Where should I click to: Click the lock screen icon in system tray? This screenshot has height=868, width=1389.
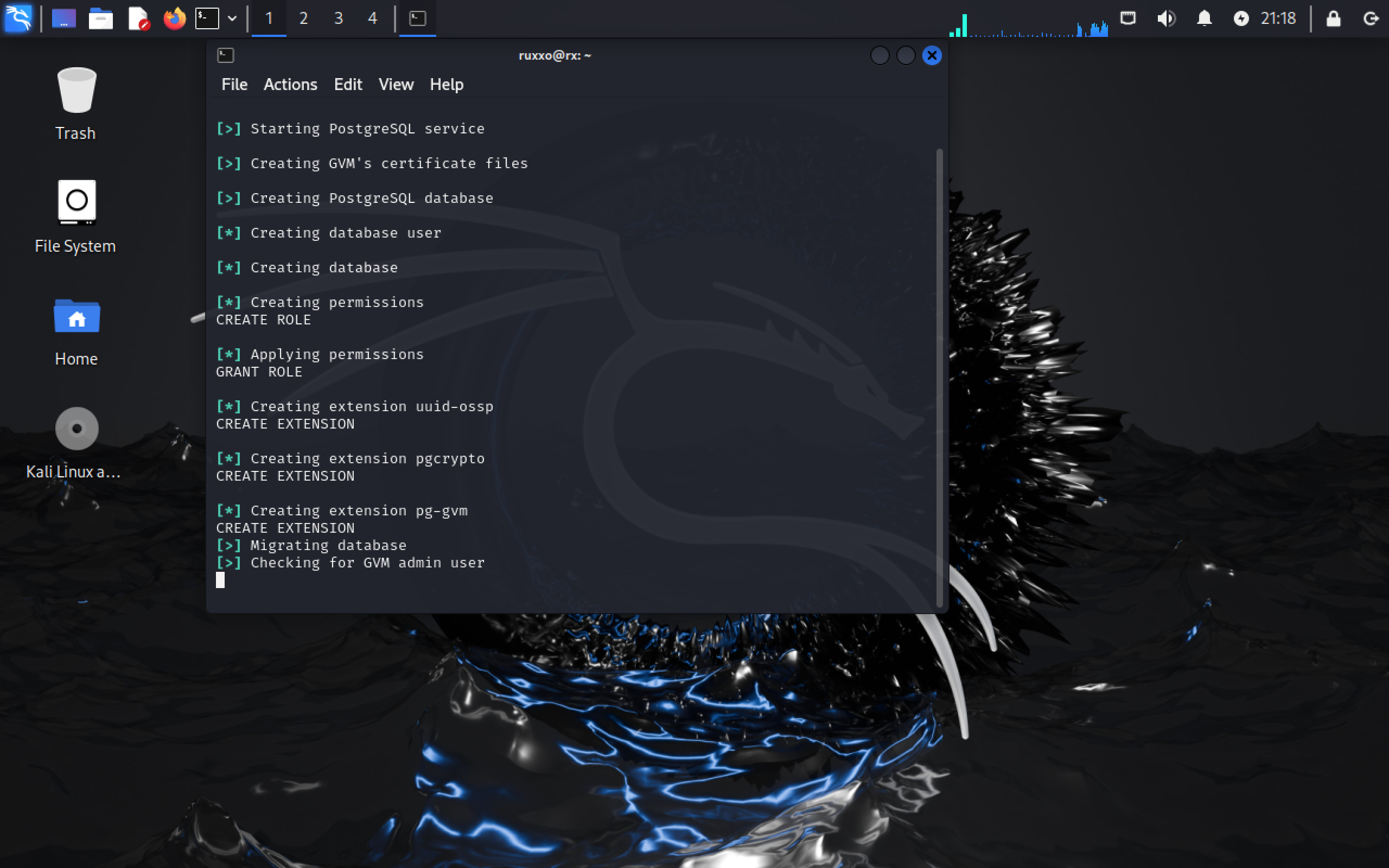1334,18
